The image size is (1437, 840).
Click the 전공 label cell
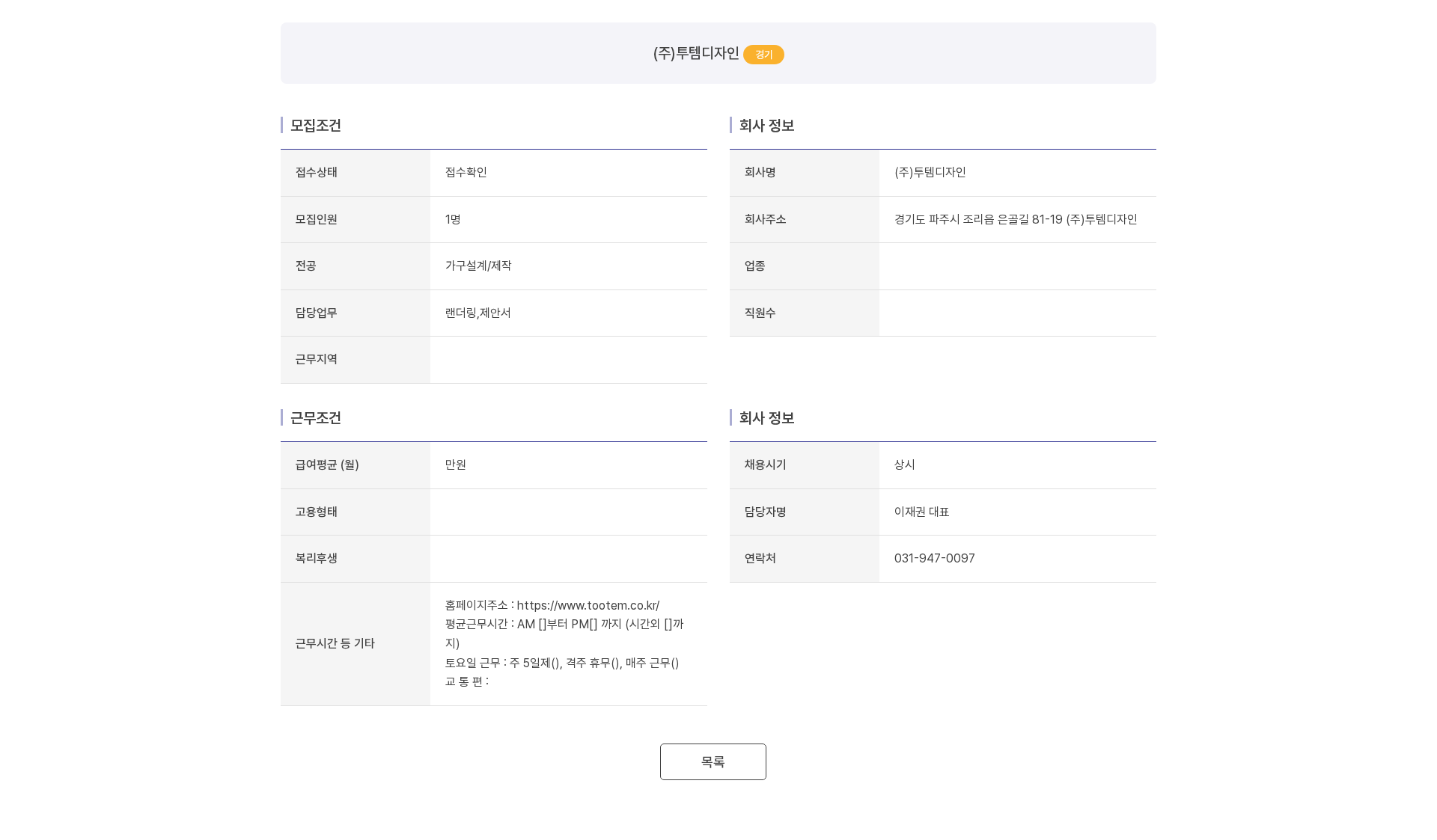(356, 266)
